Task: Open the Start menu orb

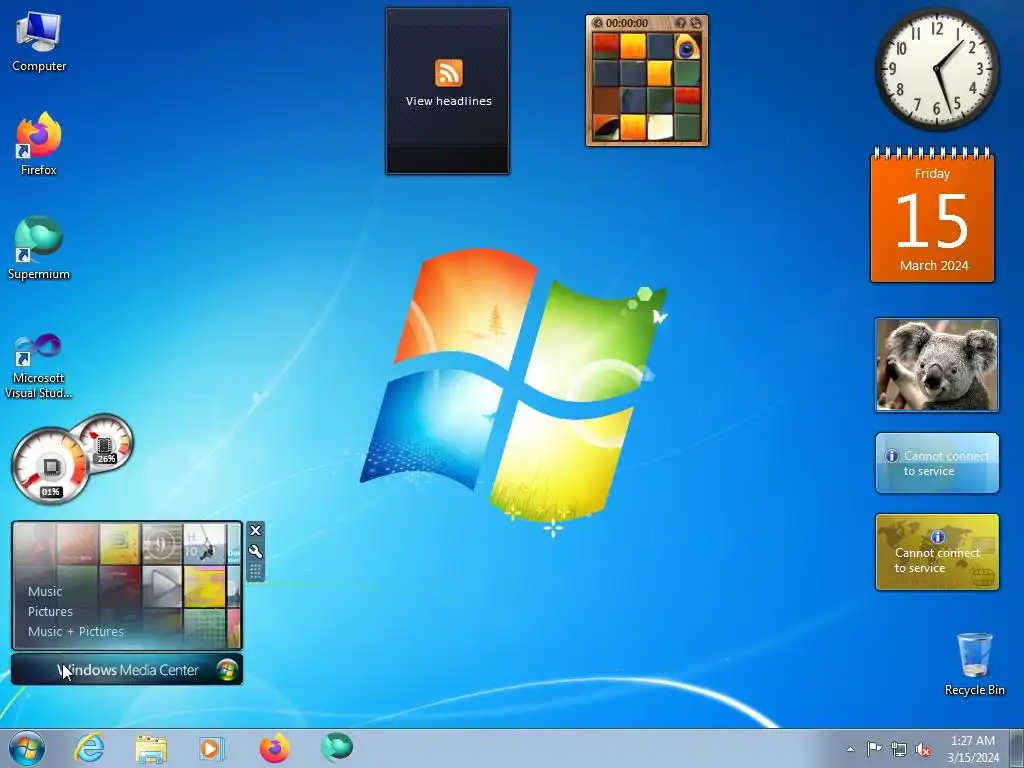Action: [x=27, y=748]
